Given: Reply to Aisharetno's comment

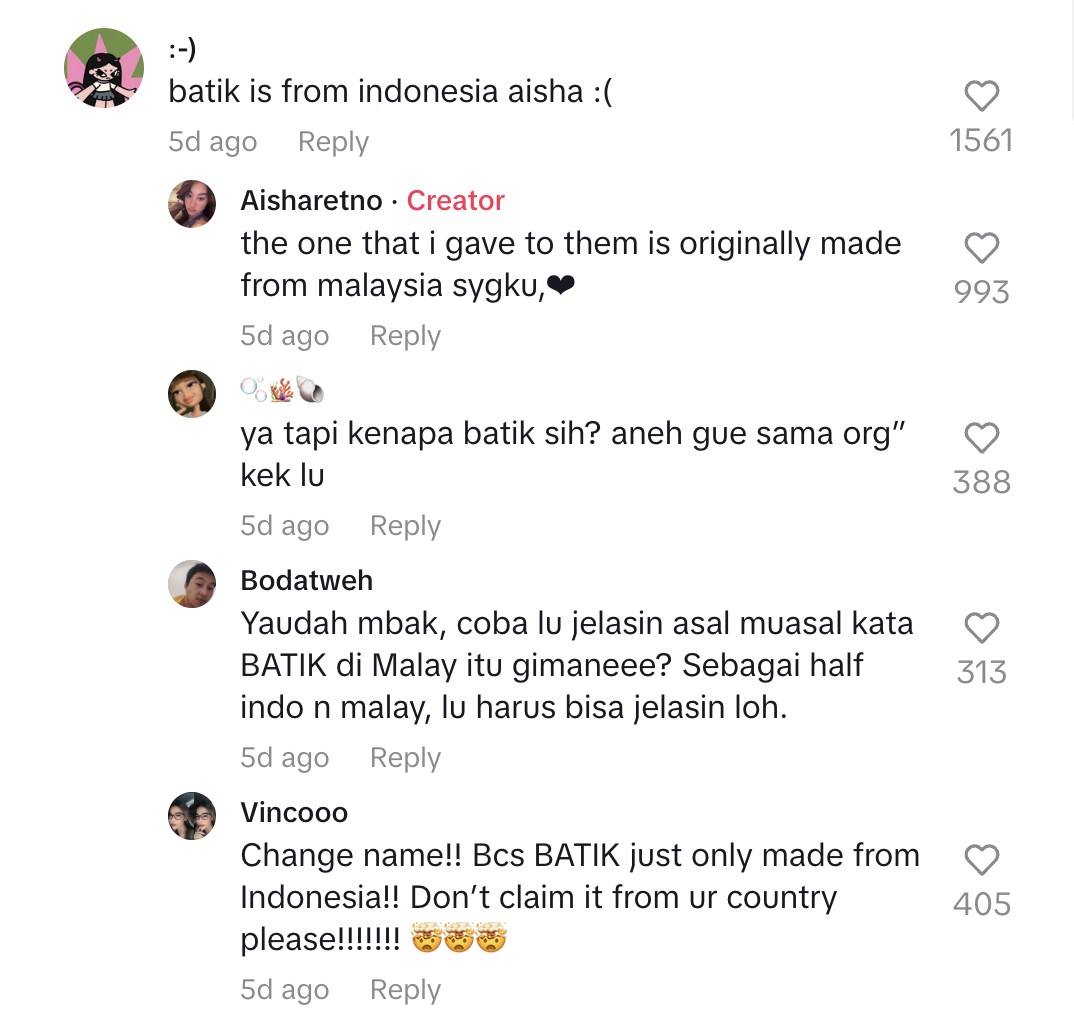Looking at the screenshot, I should click(405, 336).
